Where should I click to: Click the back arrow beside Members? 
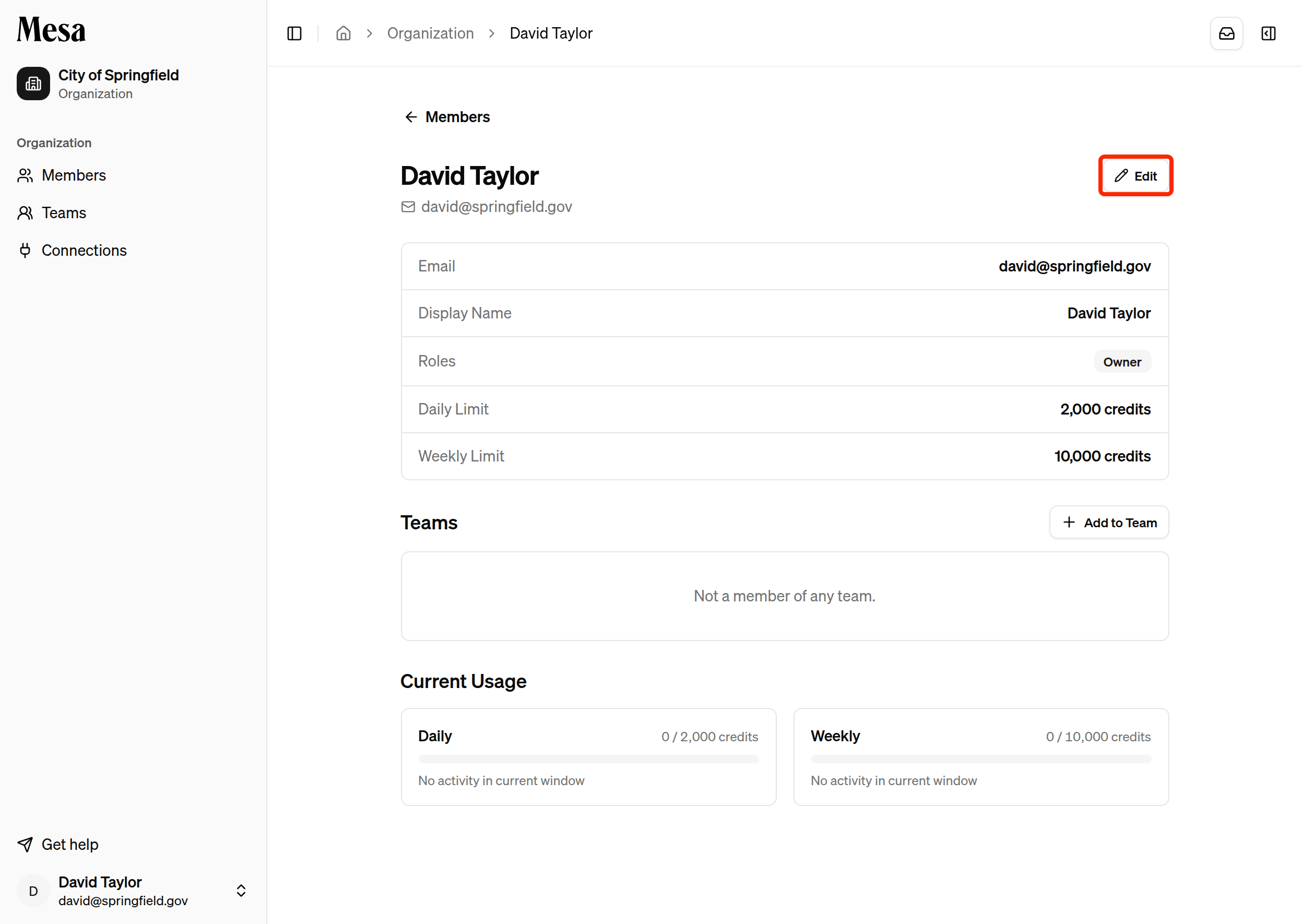411,116
